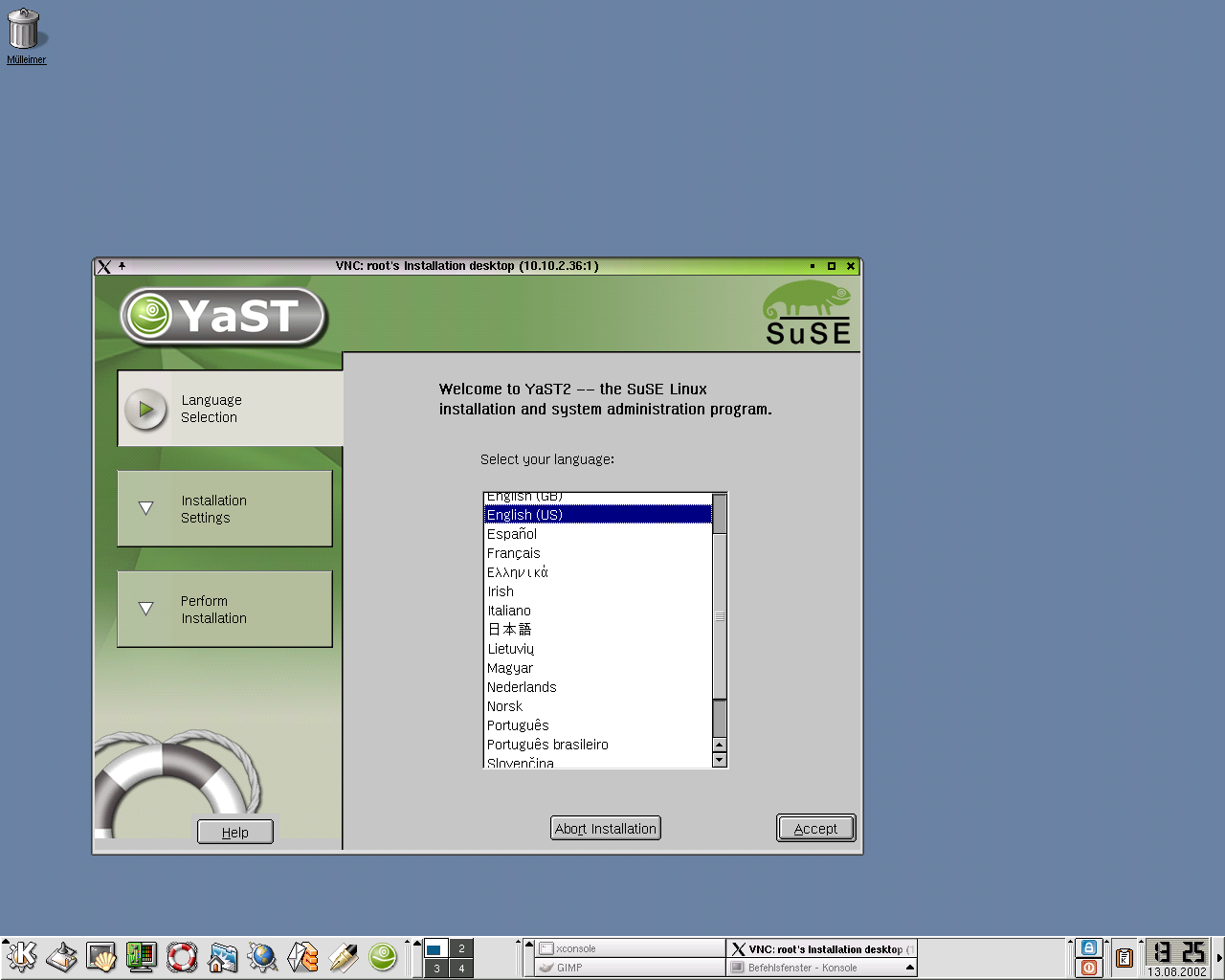Expand the taskbar window list arrow
1225x980 pixels.
[x=910, y=968]
